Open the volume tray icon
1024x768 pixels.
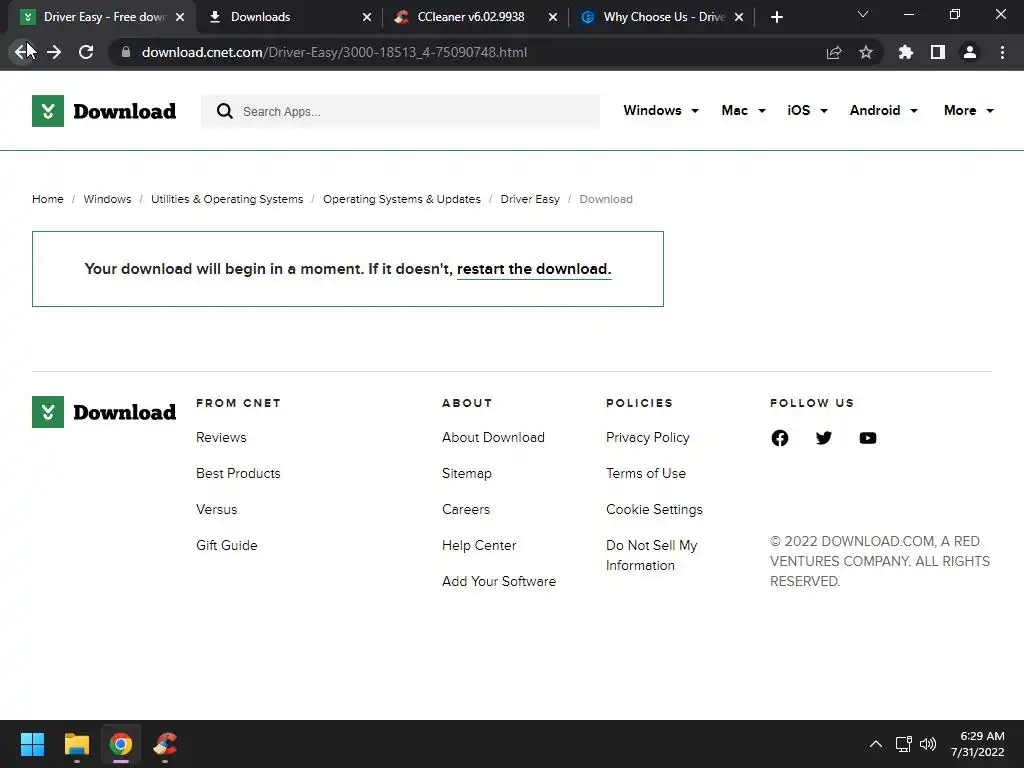928,744
